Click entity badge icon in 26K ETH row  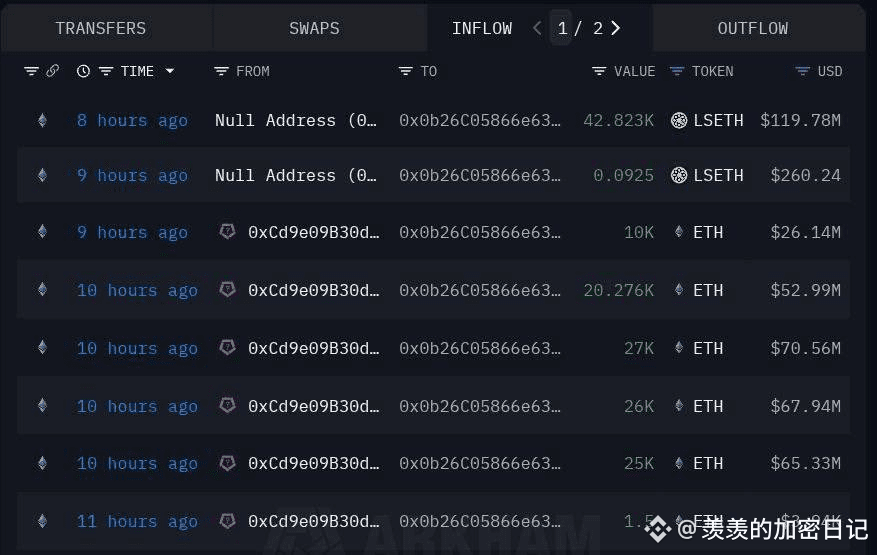pos(227,405)
